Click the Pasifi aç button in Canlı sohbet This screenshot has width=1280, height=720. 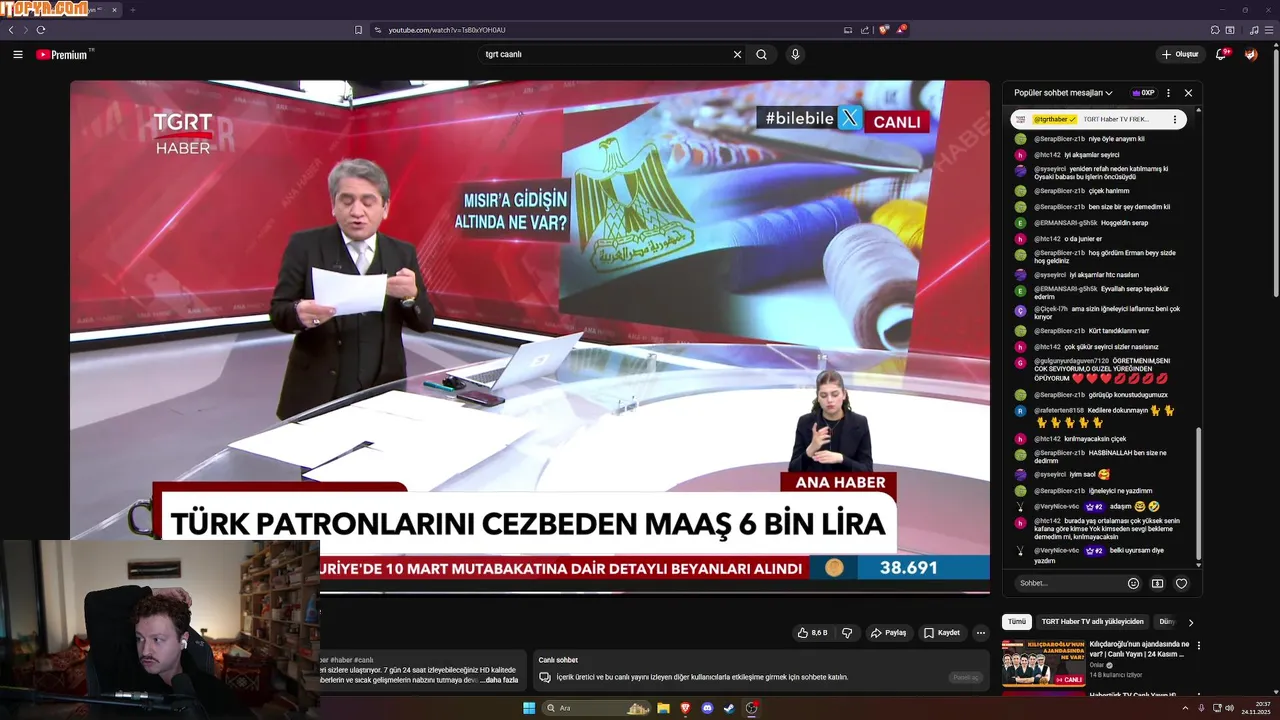(966, 677)
